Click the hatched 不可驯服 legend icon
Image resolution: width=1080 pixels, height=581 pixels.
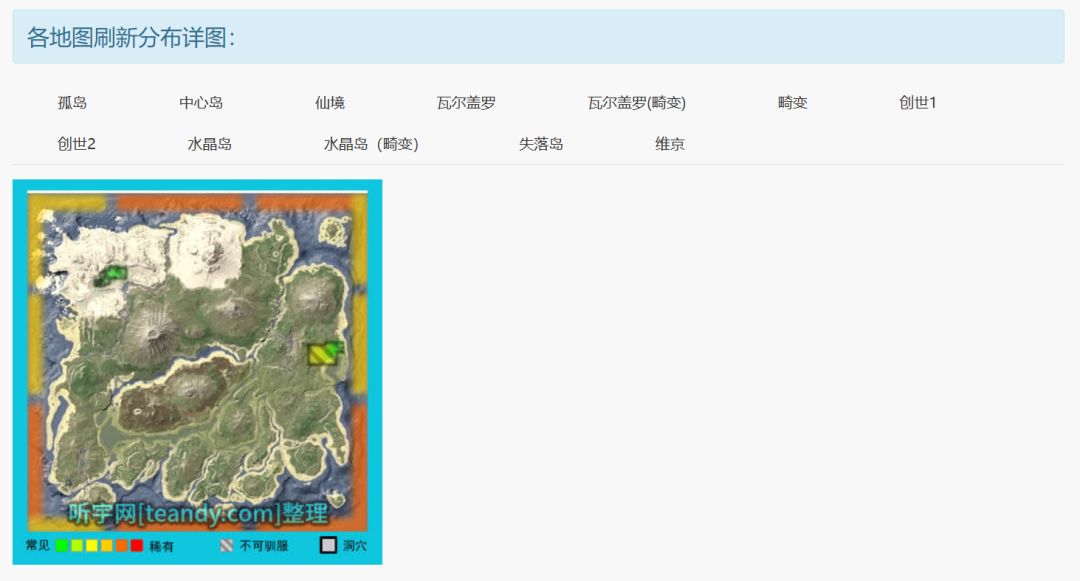coord(227,546)
